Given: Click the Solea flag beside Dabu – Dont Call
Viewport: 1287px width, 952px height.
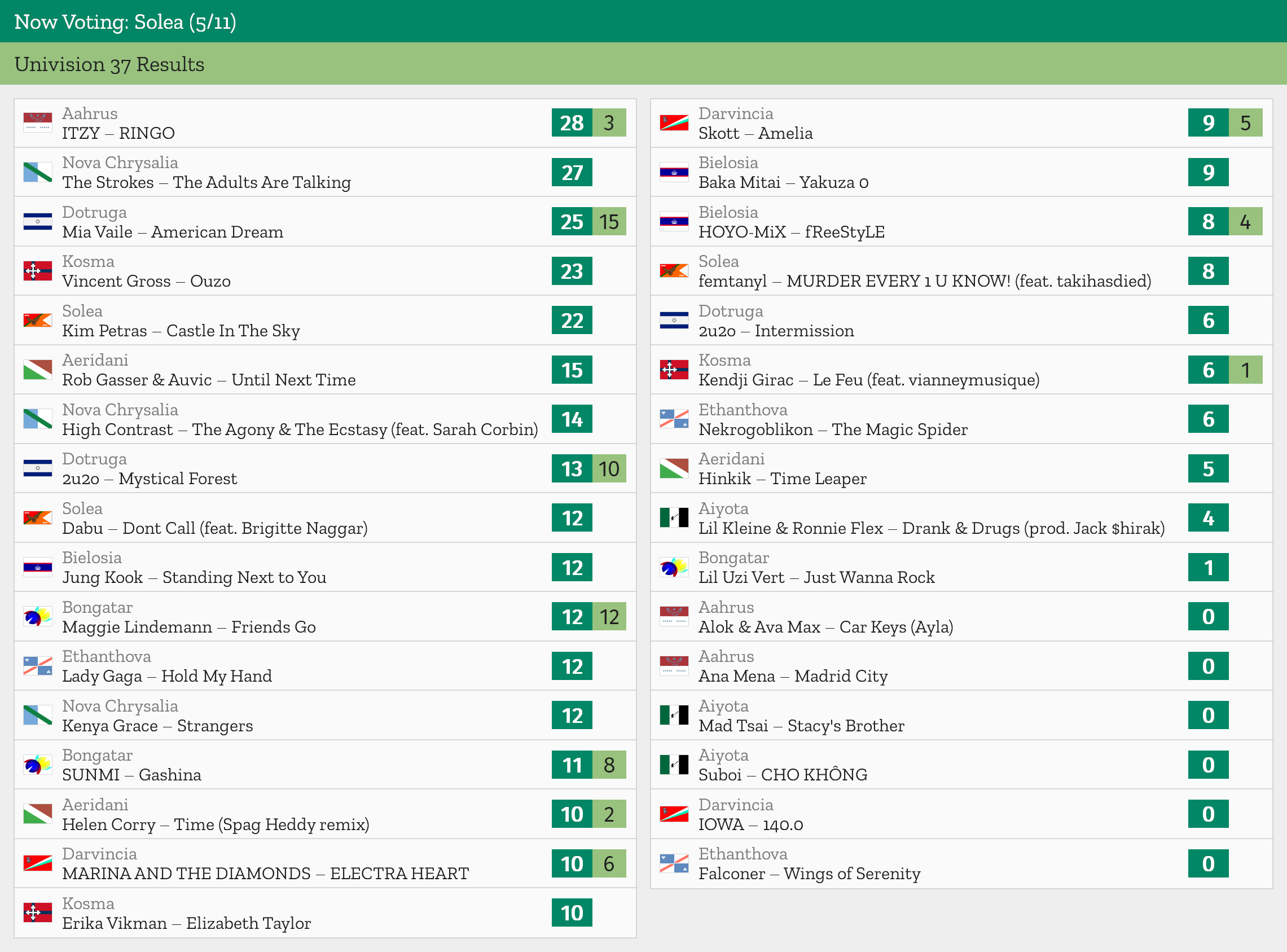Looking at the screenshot, I should [37, 517].
